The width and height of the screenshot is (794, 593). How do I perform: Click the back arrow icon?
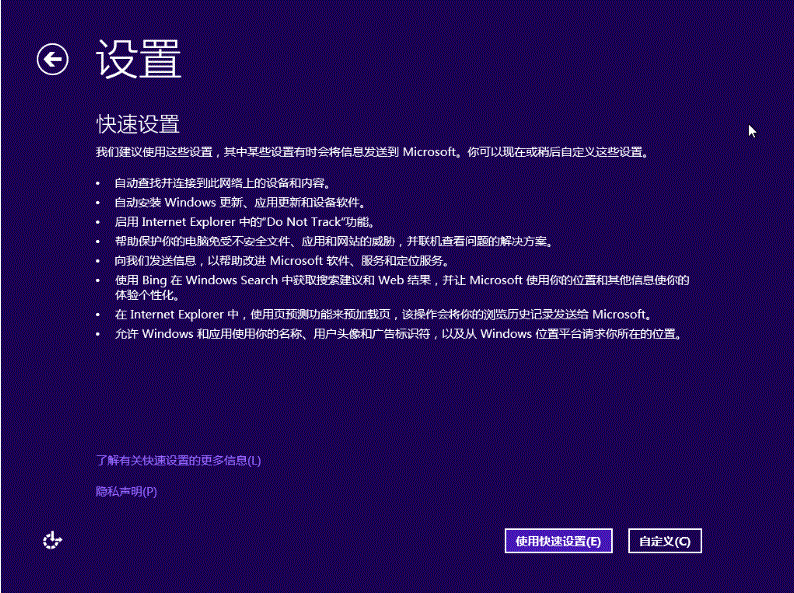click(52, 60)
